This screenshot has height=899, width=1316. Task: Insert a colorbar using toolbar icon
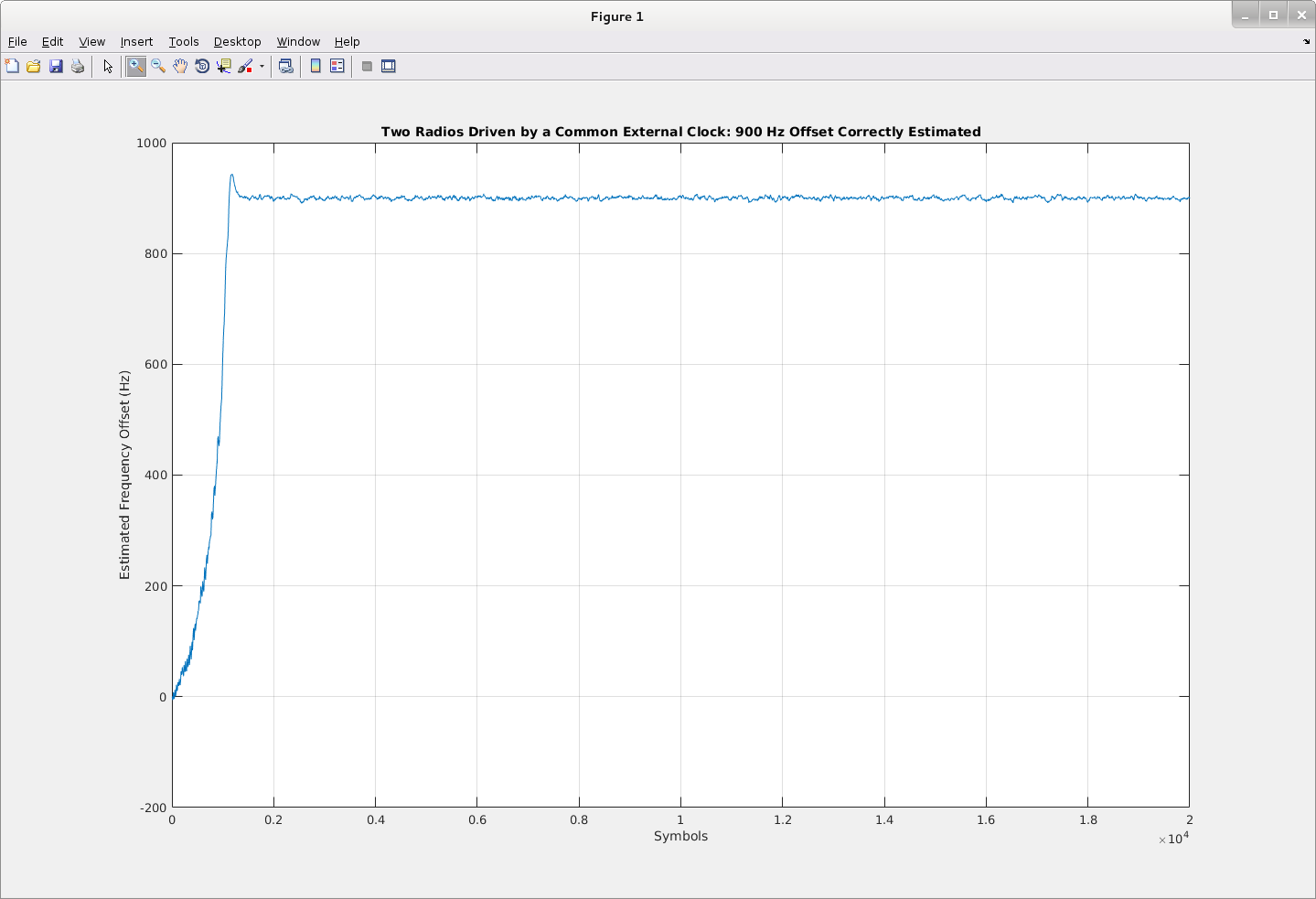[x=316, y=66]
